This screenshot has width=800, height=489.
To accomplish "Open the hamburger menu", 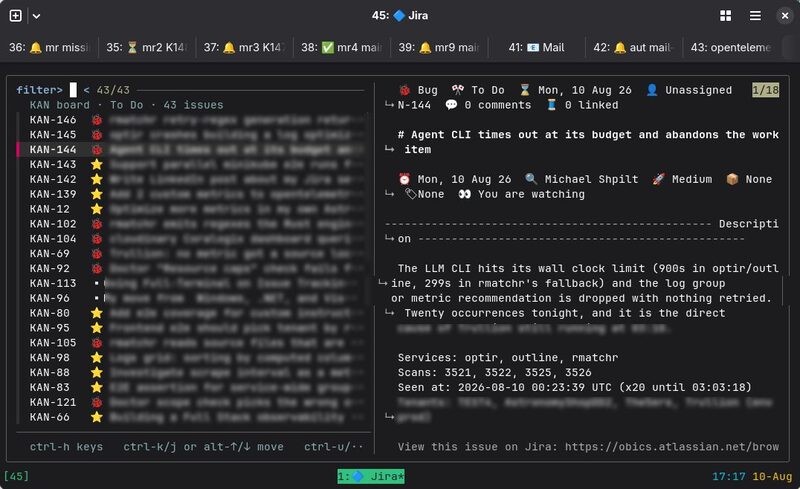I will (755, 16).
